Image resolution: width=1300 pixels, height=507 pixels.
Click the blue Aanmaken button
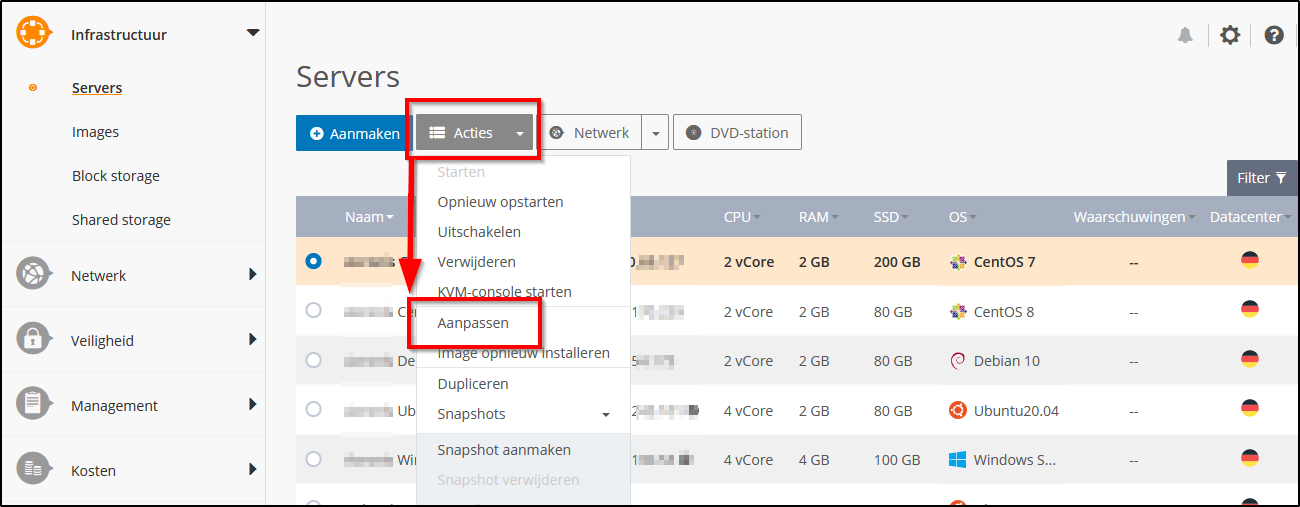(354, 133)
